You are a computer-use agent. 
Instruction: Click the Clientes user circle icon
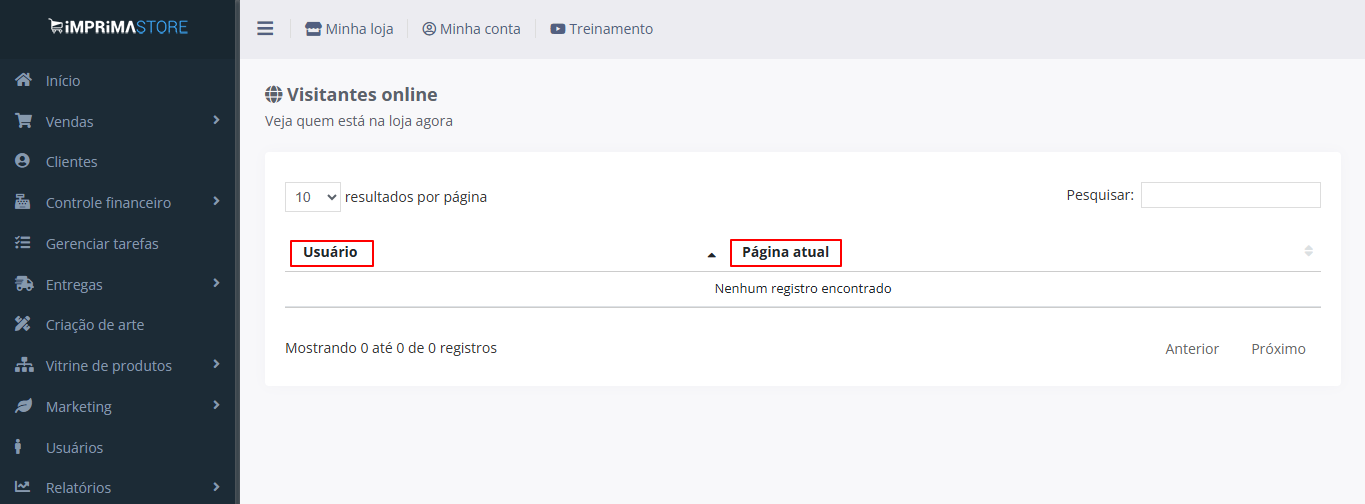[x=23, y=161]
